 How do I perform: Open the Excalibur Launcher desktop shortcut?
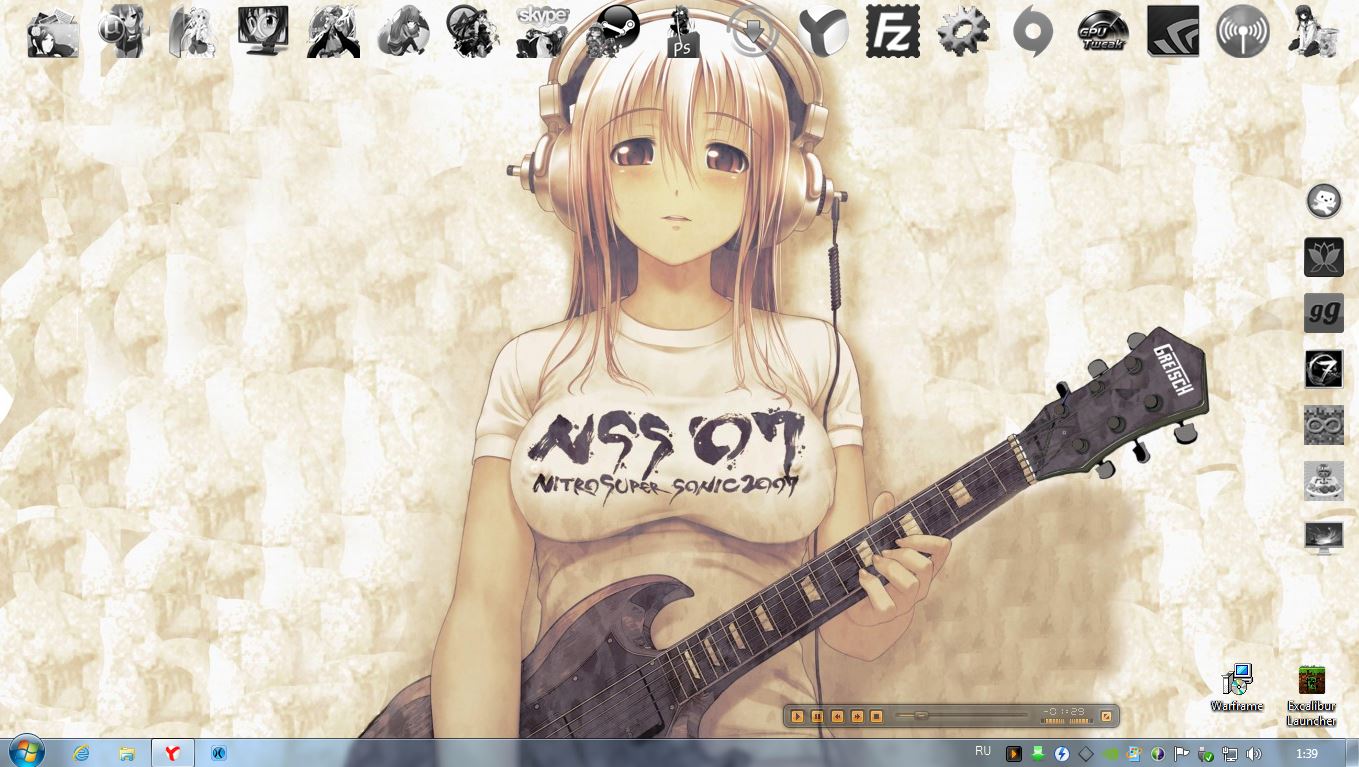coord(1311,695)
